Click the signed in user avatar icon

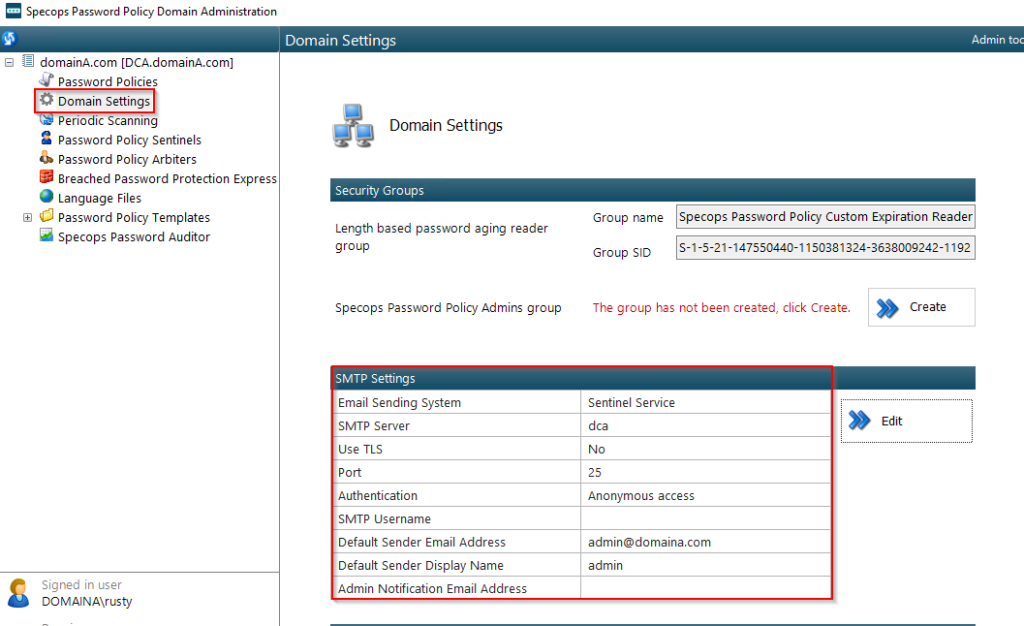coord(18,593)
